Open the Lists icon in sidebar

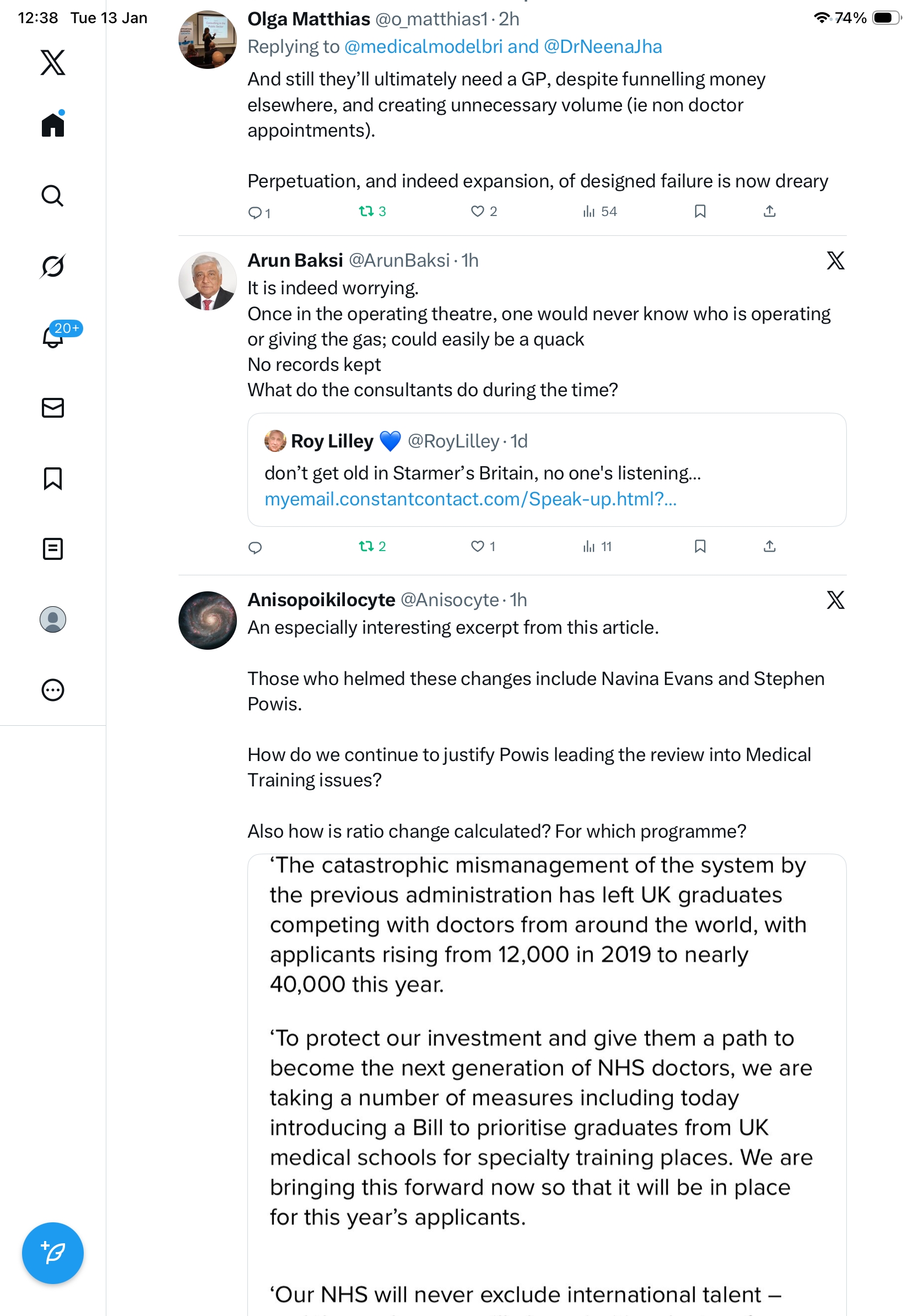click(x=53, y=548)
